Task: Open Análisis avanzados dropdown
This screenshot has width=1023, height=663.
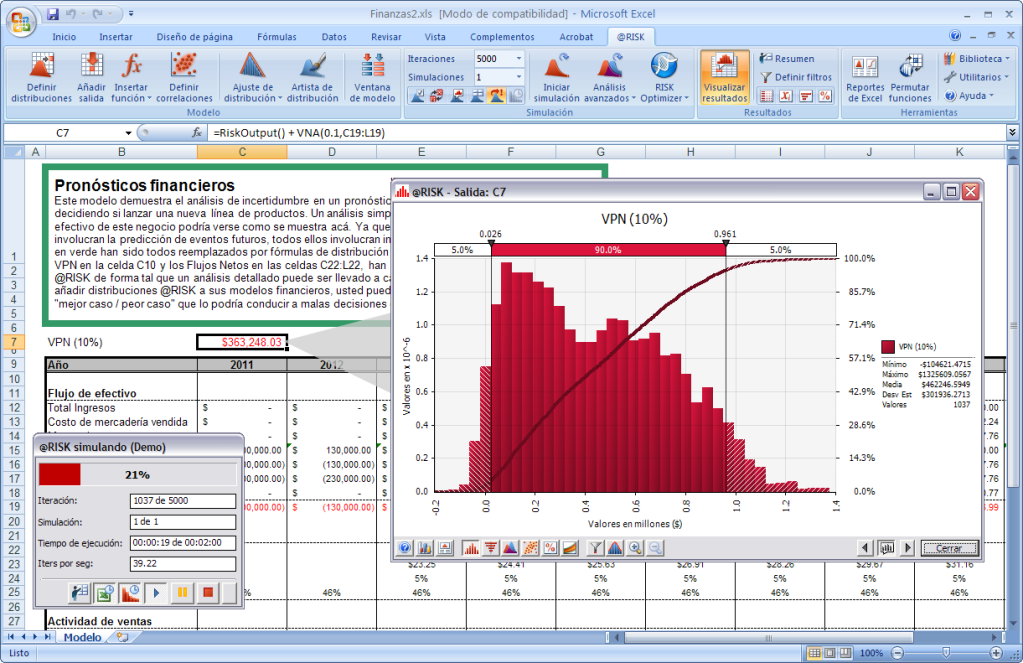Action: point(609,78)
